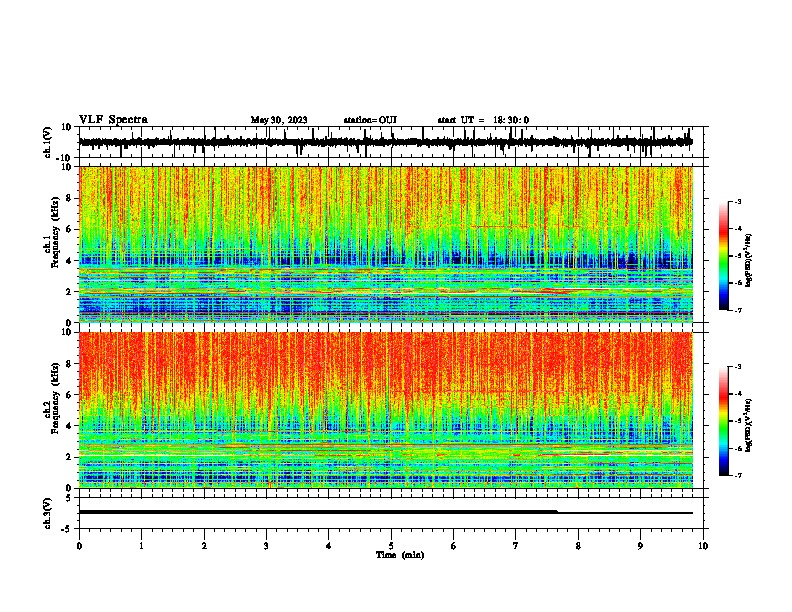Click inside the ch.1 spectrogram panel
This screenshot has width=792, height=612.
pos(386,244)
